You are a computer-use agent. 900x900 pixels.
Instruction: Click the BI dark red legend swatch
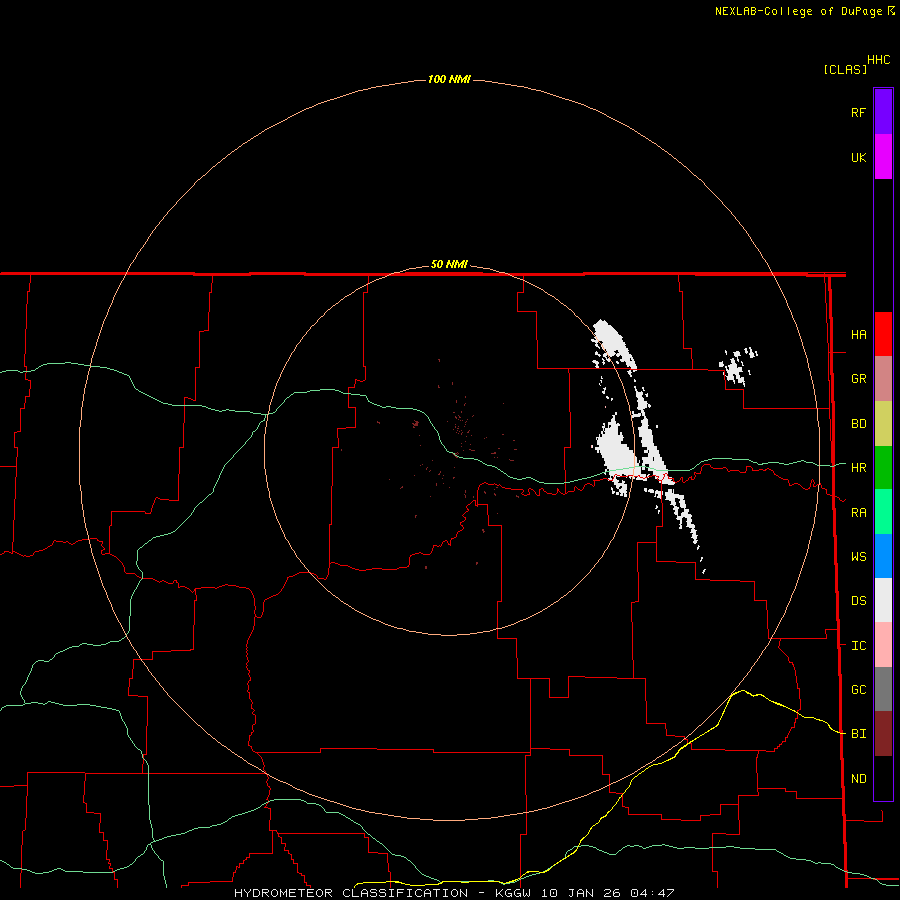883,734
